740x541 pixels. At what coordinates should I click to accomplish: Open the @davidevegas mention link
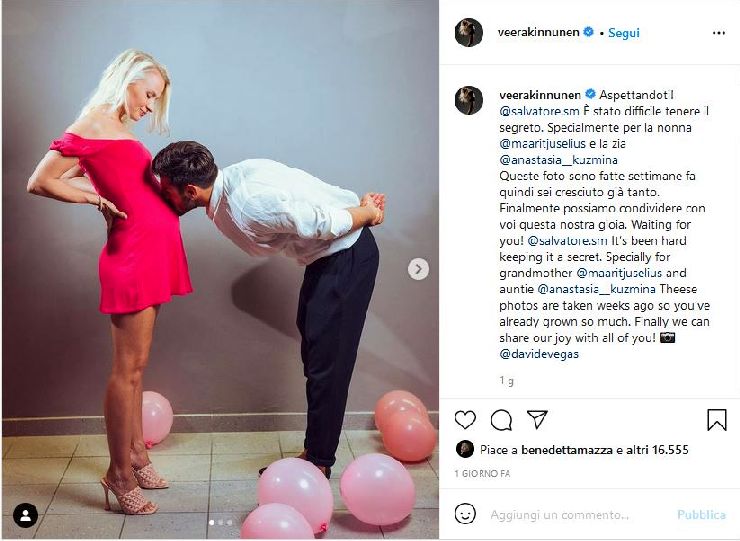[539, 354]
